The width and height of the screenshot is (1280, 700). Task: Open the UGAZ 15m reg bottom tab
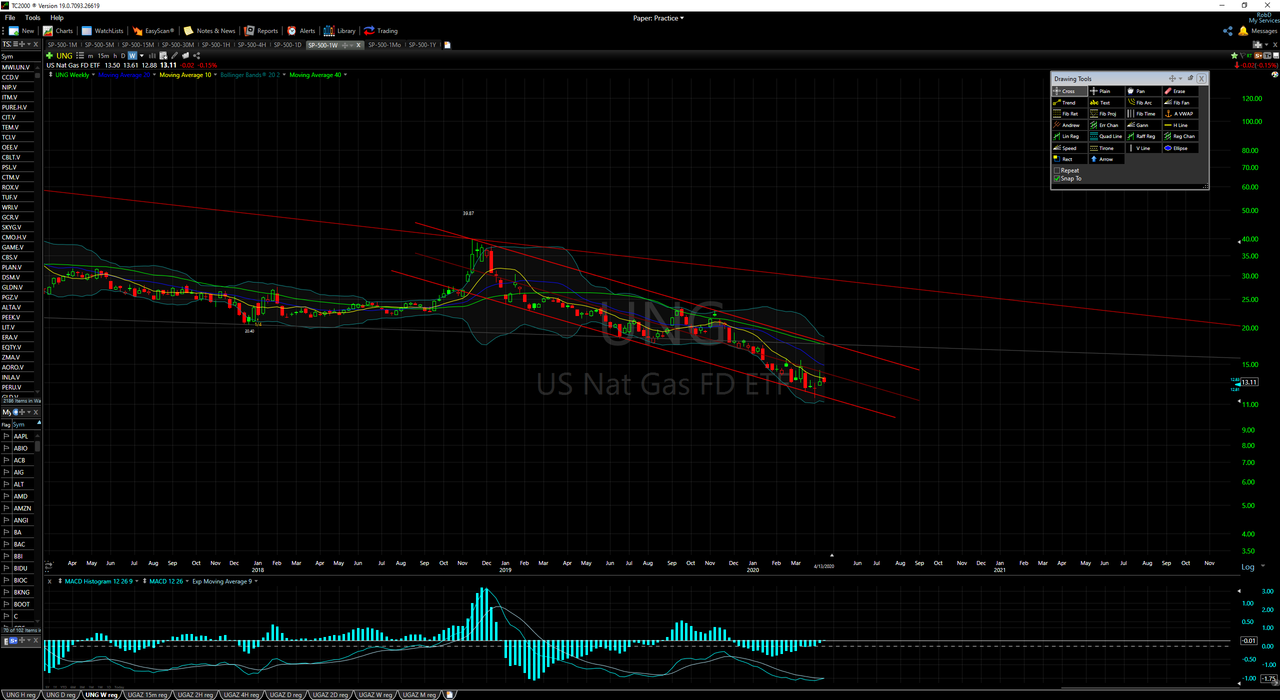pos(147,694)
